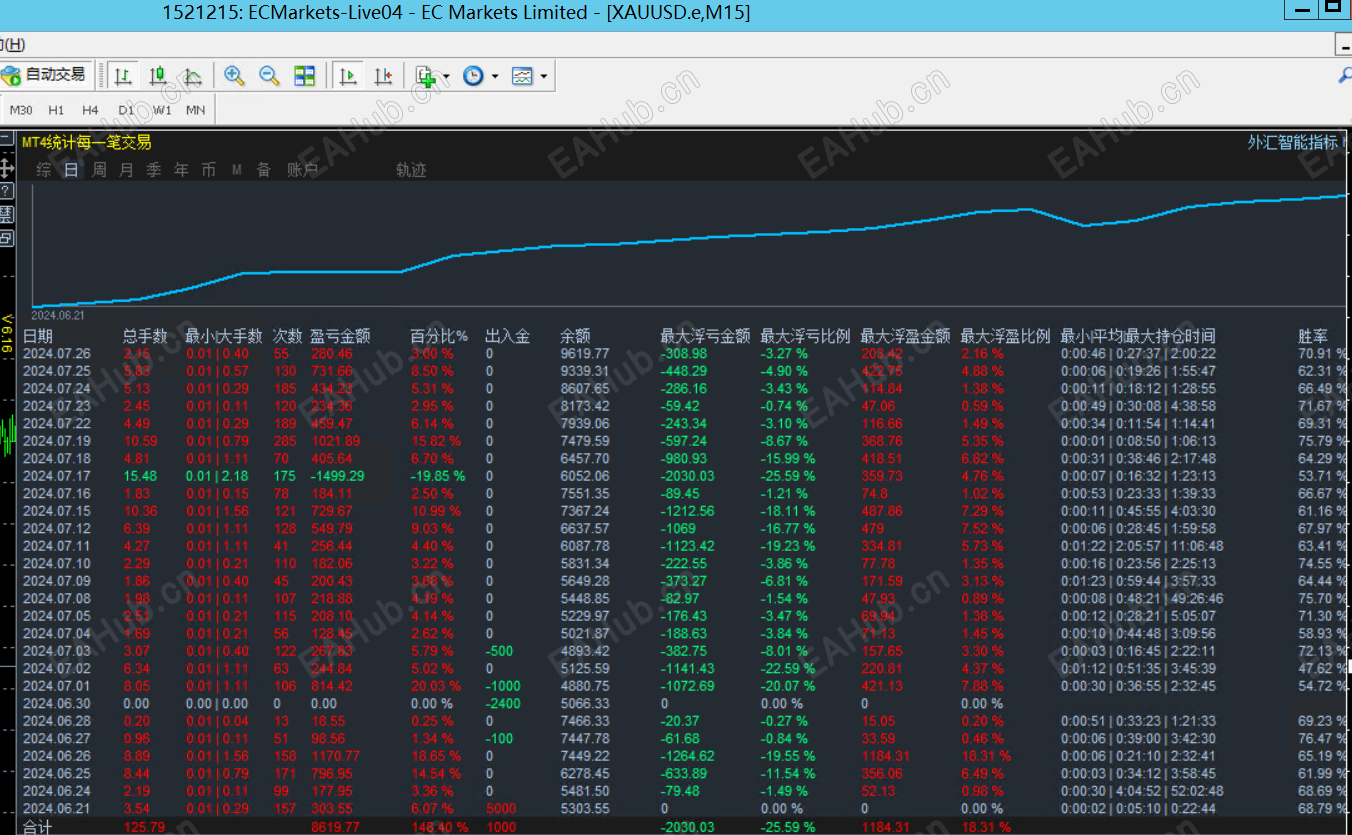Open the Help (H) menu

13,45
